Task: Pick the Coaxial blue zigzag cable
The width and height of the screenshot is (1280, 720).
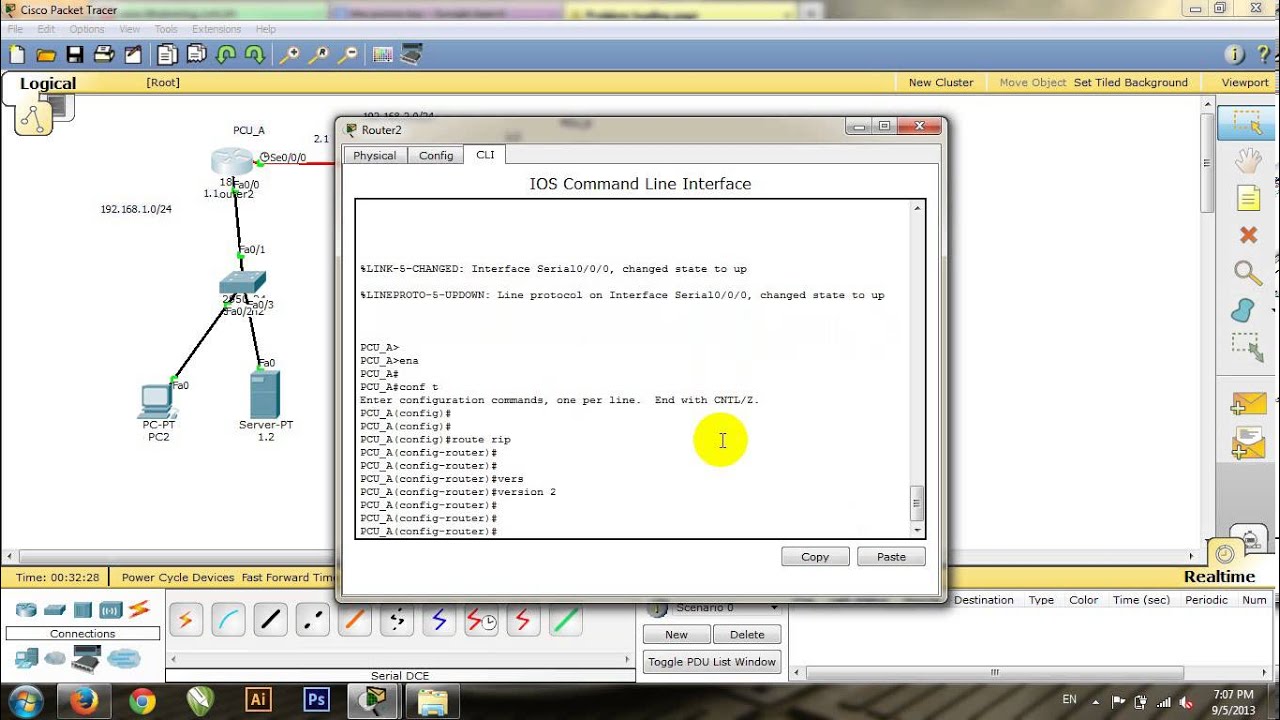Action: 439,620
